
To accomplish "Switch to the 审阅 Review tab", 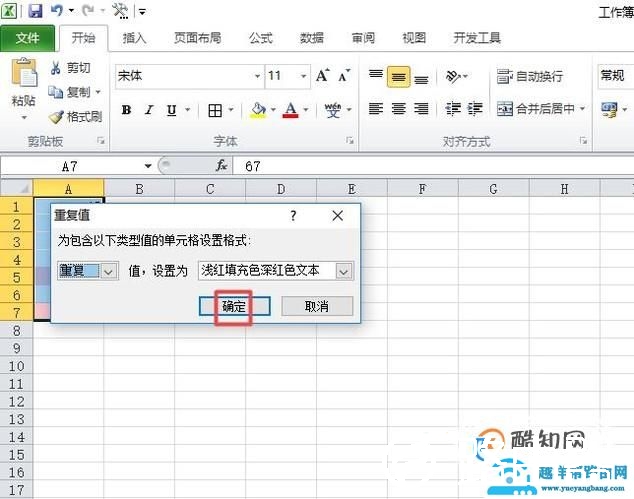I will [363, 38].
